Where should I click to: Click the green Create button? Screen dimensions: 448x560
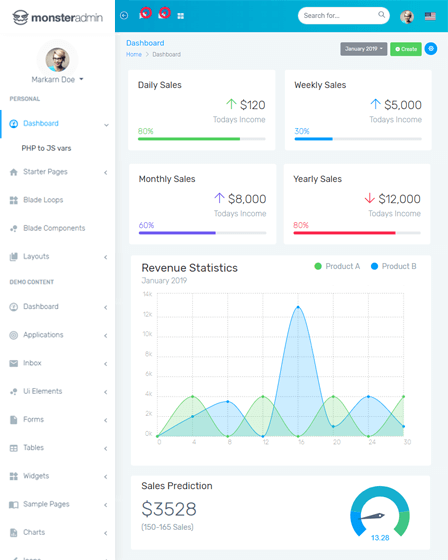click(x=406, y=49)
